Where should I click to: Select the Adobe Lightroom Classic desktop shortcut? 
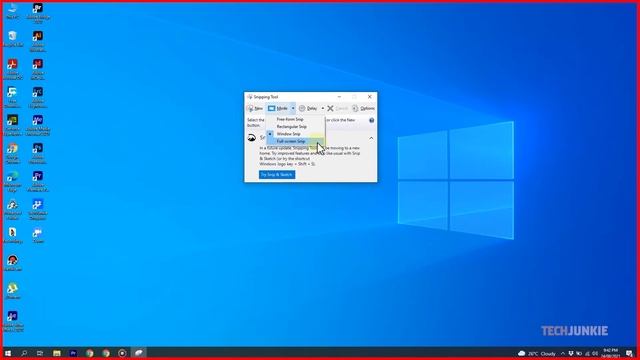[x=38, y=98]
